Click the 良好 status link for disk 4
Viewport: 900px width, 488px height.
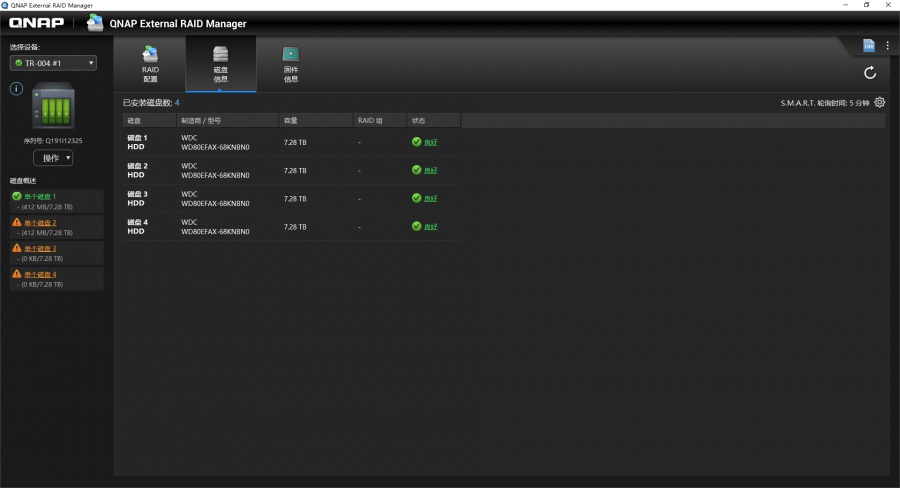tap(431, 227)
